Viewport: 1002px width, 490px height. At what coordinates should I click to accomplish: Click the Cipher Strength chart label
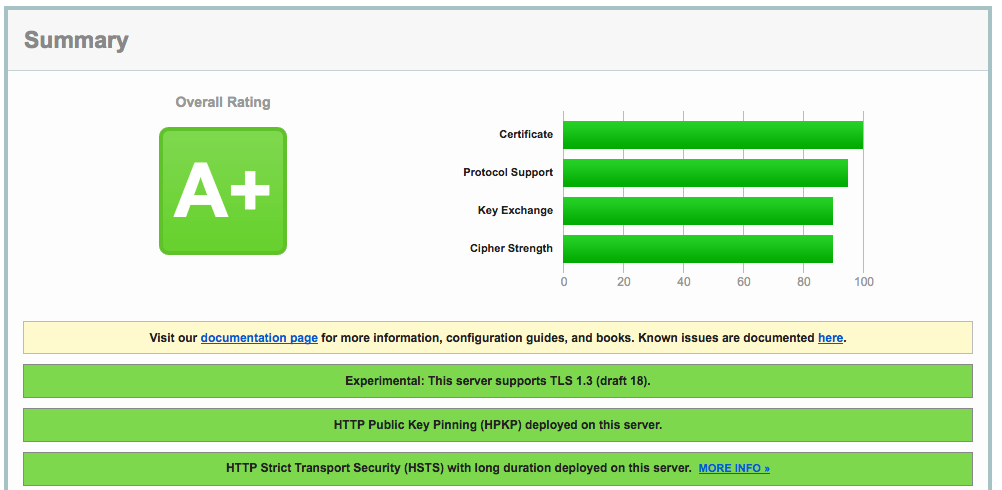(x=511, y=249)
